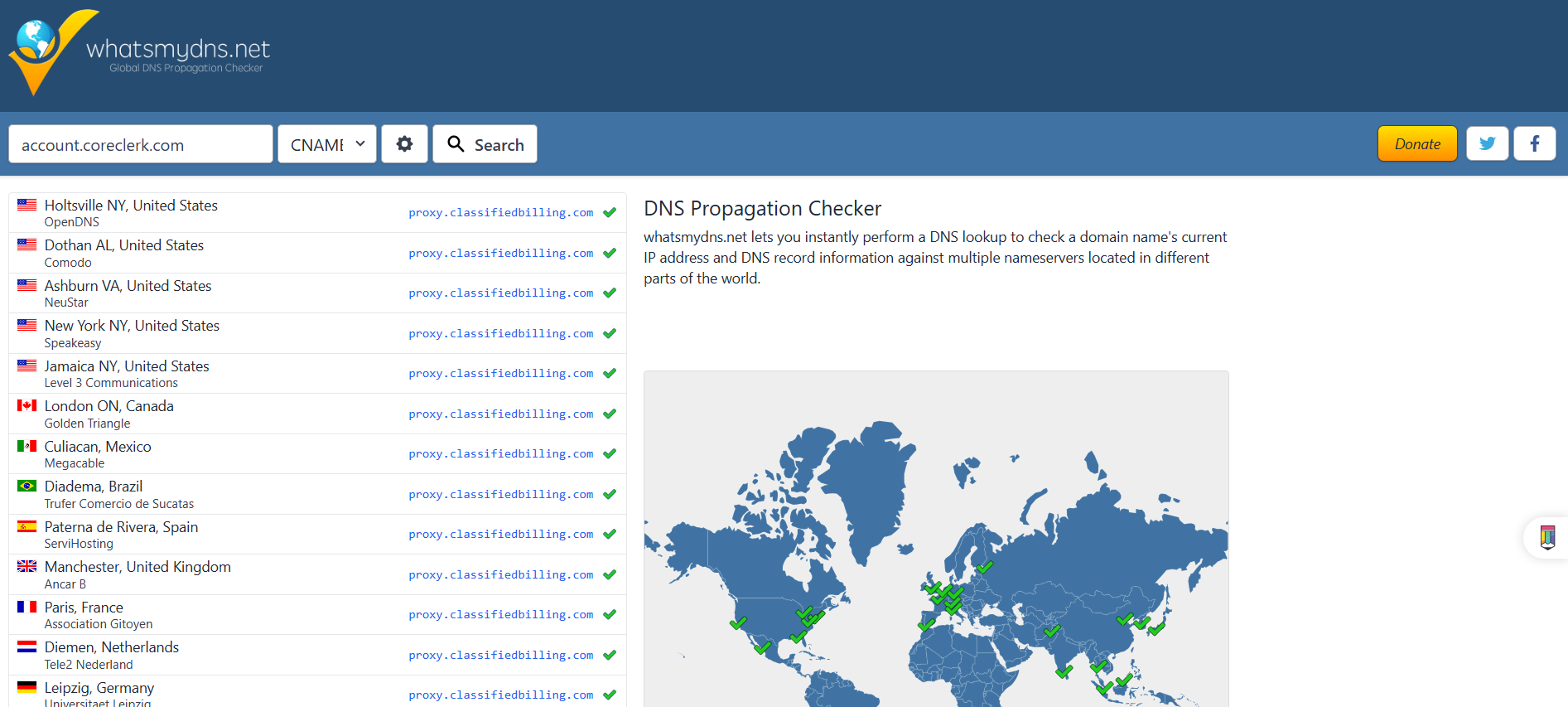Click the Holtsville NY United States flag
The image size is (1568, 707).
[x=27, y=205]
